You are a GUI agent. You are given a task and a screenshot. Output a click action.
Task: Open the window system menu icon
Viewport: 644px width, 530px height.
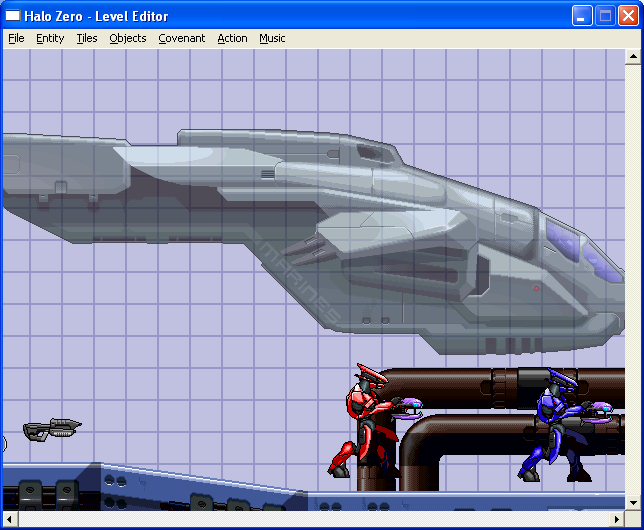coord(12,16)
